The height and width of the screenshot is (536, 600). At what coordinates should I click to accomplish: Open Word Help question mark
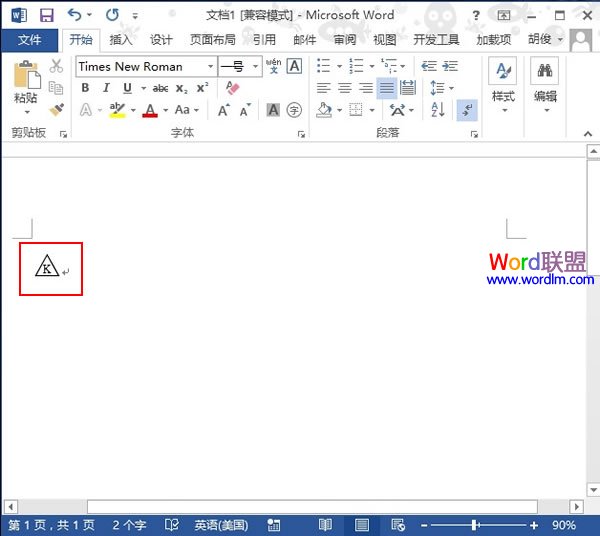(476, 15)
